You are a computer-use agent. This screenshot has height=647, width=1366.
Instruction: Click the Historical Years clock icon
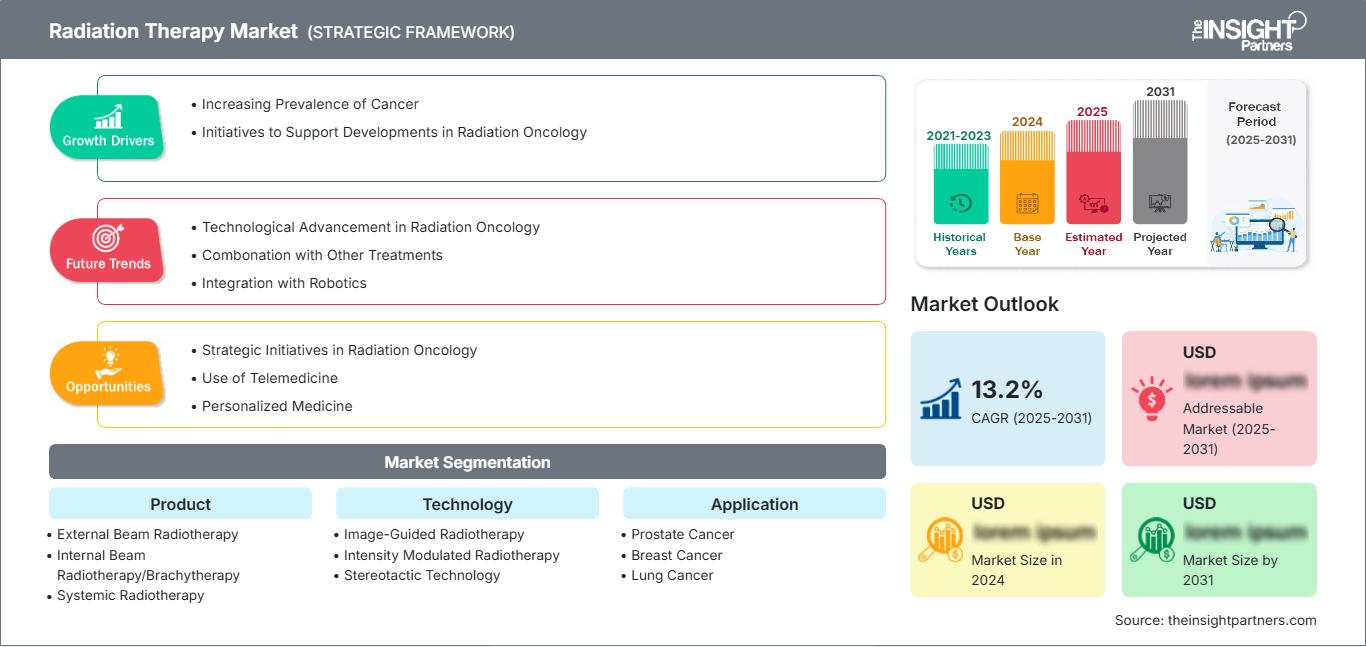(x=960, y=203)
